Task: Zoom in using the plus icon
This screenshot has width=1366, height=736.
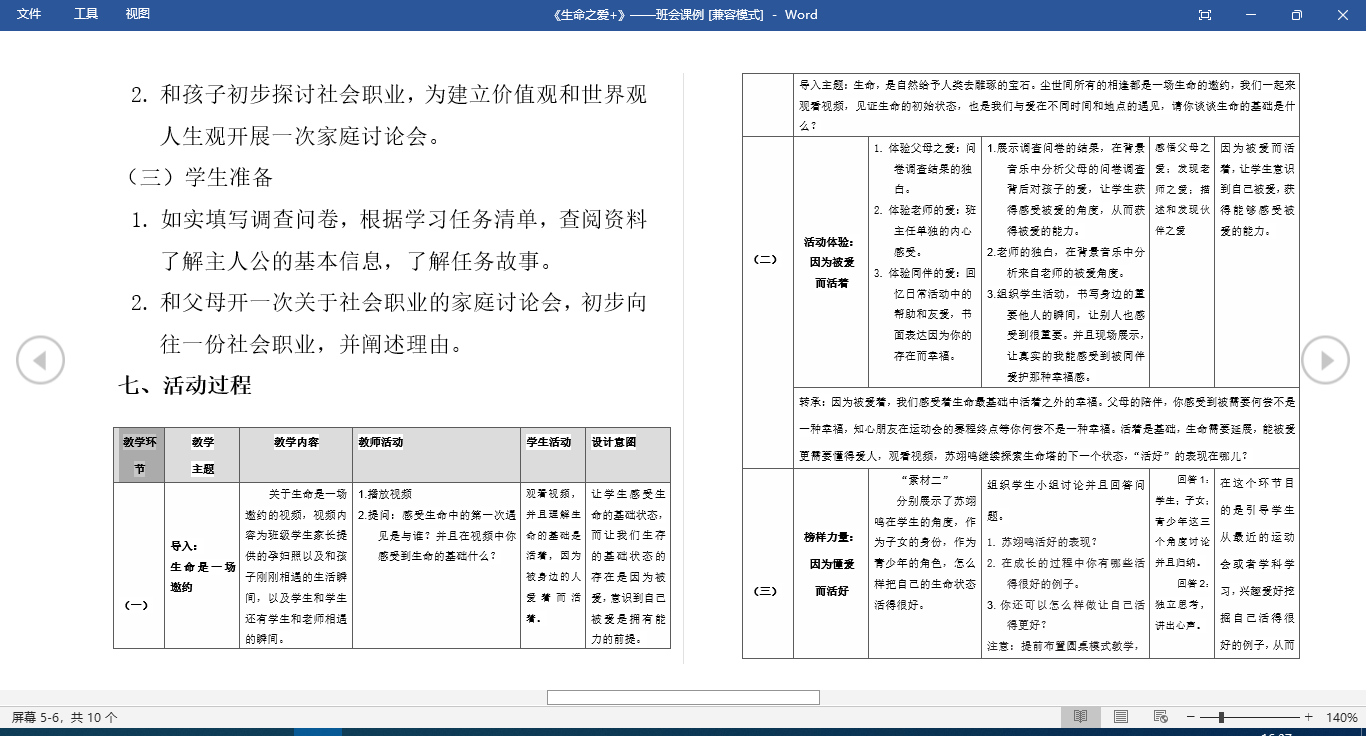Action: 1309,717
